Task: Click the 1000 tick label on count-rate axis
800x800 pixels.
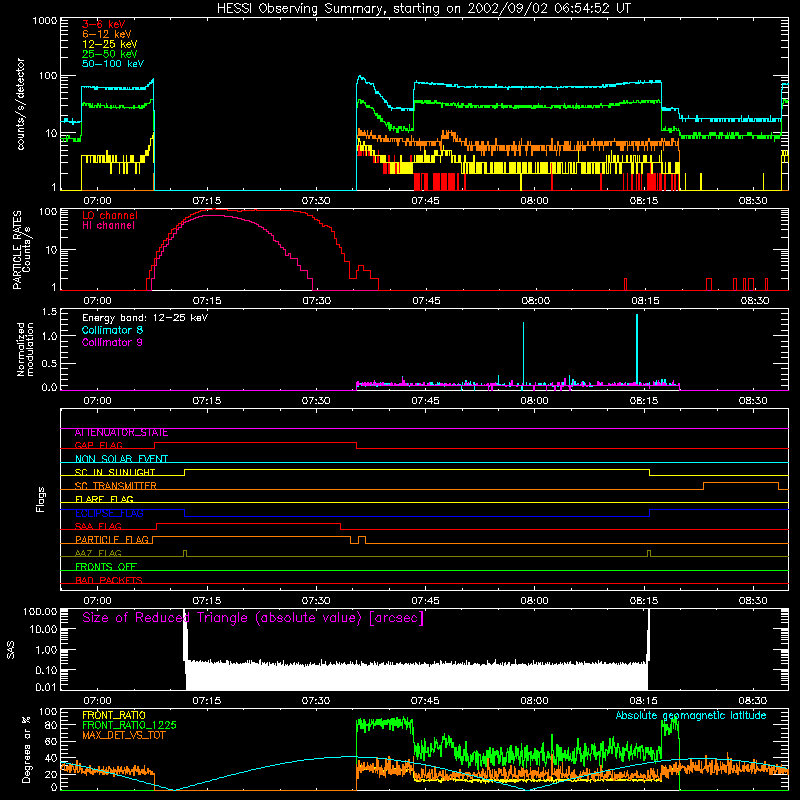Action: [x=44, y=21]
